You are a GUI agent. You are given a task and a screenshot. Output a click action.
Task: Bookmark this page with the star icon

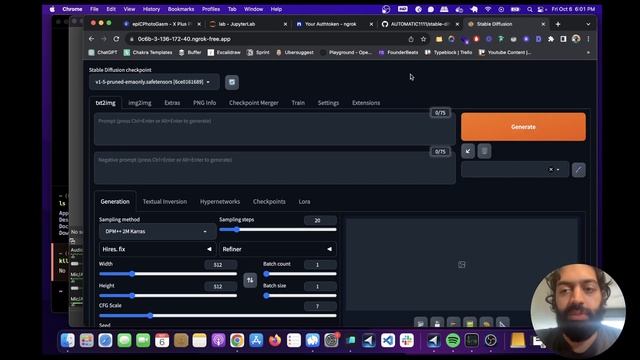tap(424, 39)
